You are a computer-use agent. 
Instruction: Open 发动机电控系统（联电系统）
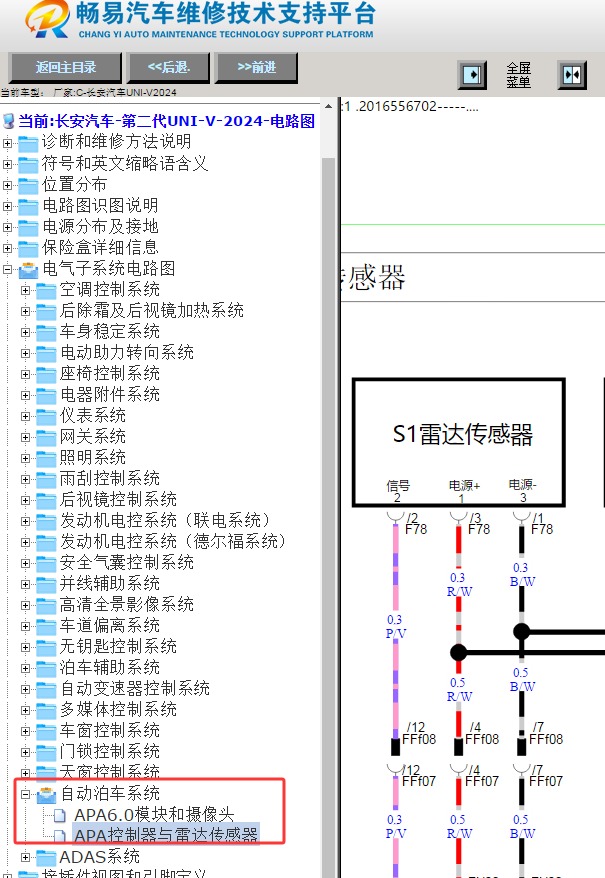pos(165,520)
